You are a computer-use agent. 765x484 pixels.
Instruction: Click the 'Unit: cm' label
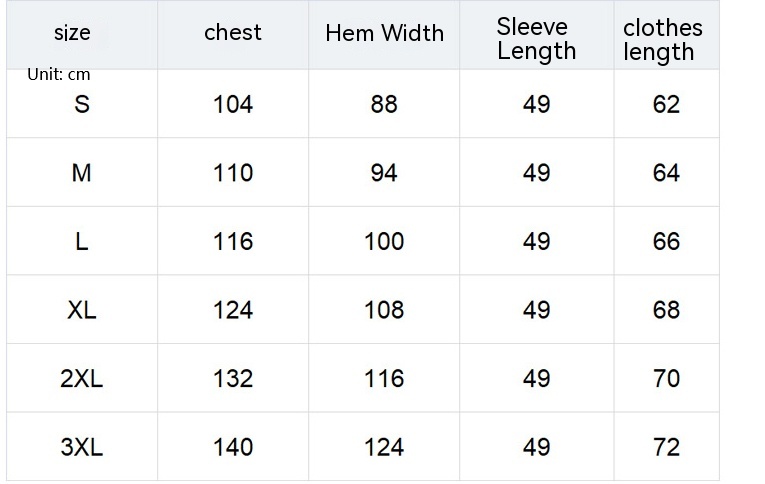tap(59, 75)
